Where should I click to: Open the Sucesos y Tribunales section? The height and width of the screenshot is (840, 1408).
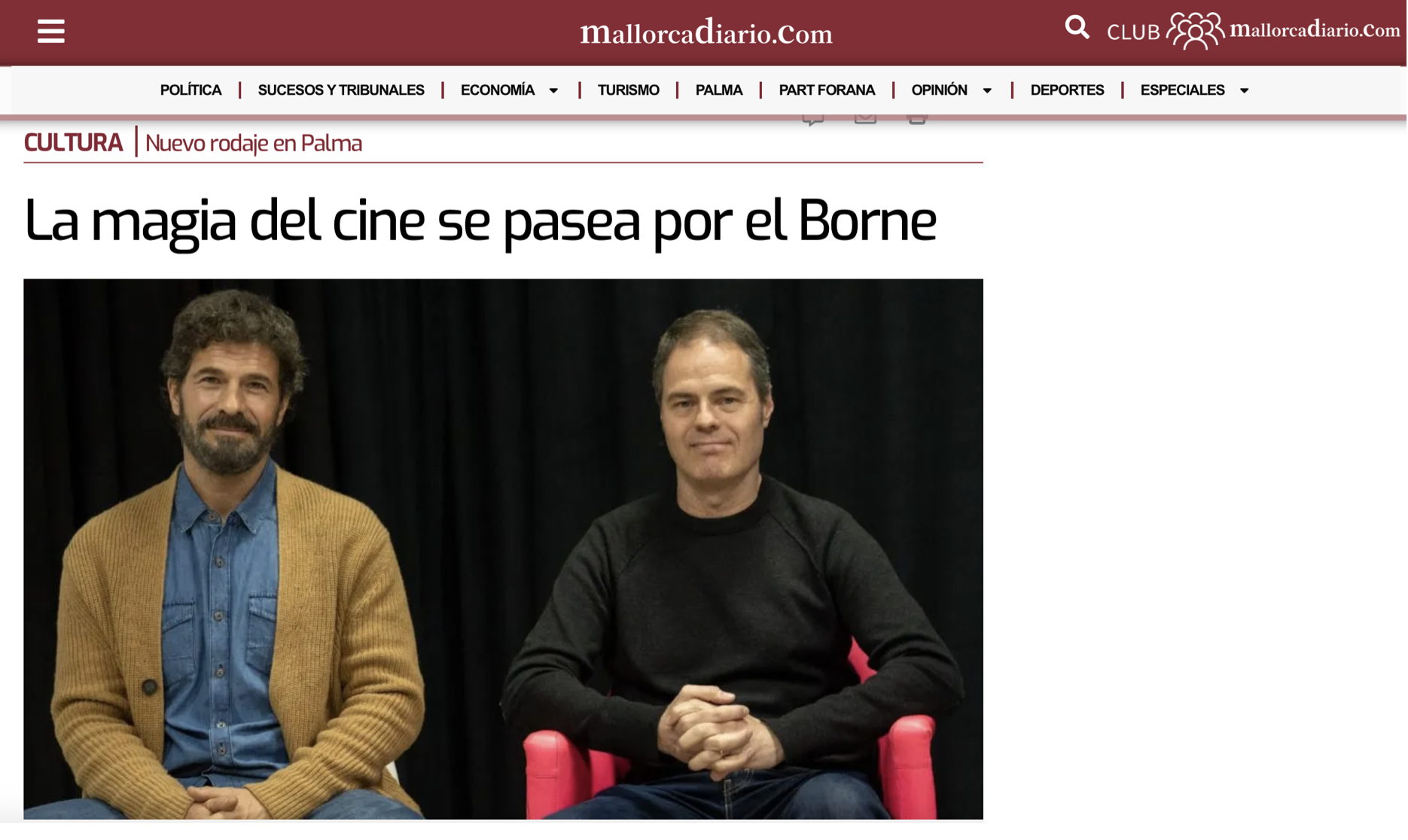coord(341,90)
